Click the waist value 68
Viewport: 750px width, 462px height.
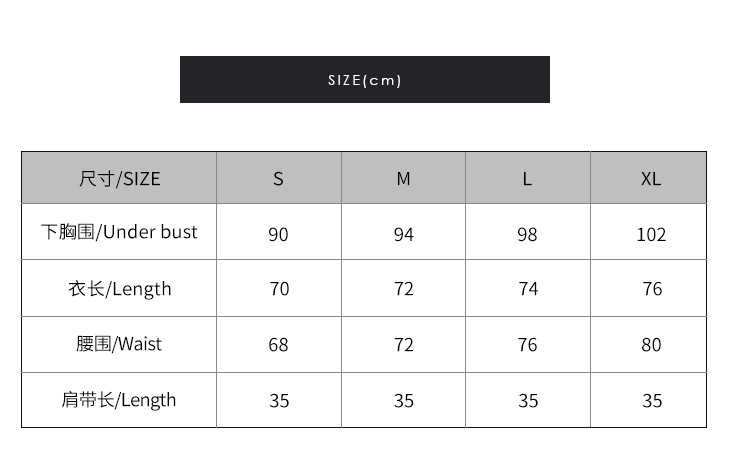279,345
